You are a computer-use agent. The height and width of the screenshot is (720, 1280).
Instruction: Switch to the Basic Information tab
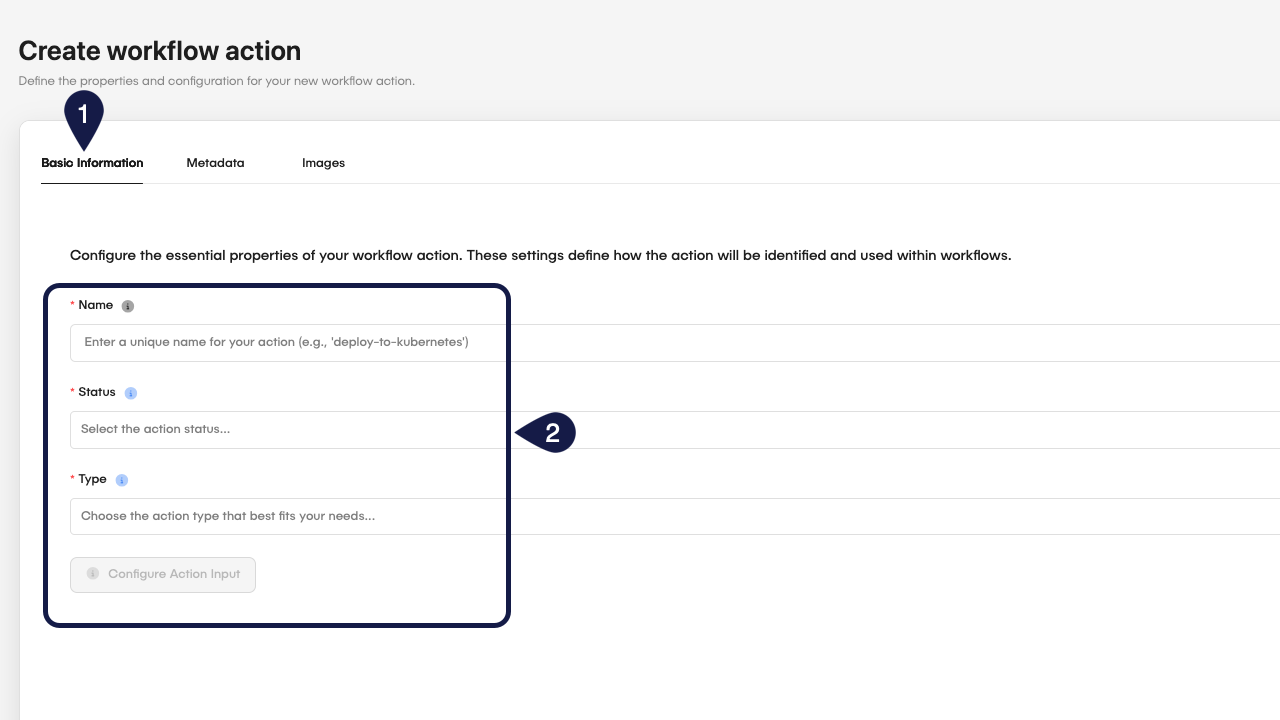(x=92, y=163)
